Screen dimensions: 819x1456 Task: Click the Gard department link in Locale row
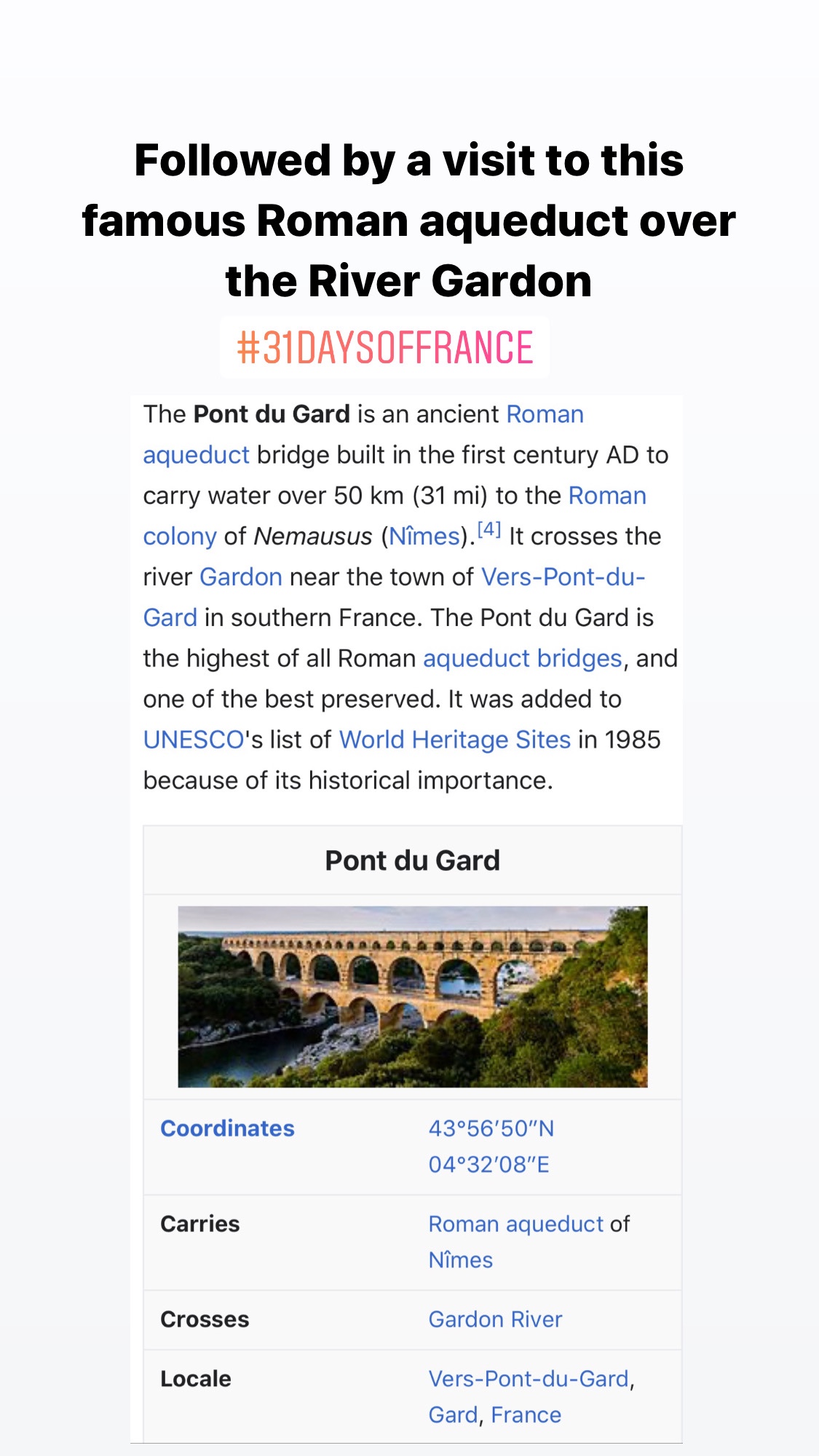(453, 1415)
